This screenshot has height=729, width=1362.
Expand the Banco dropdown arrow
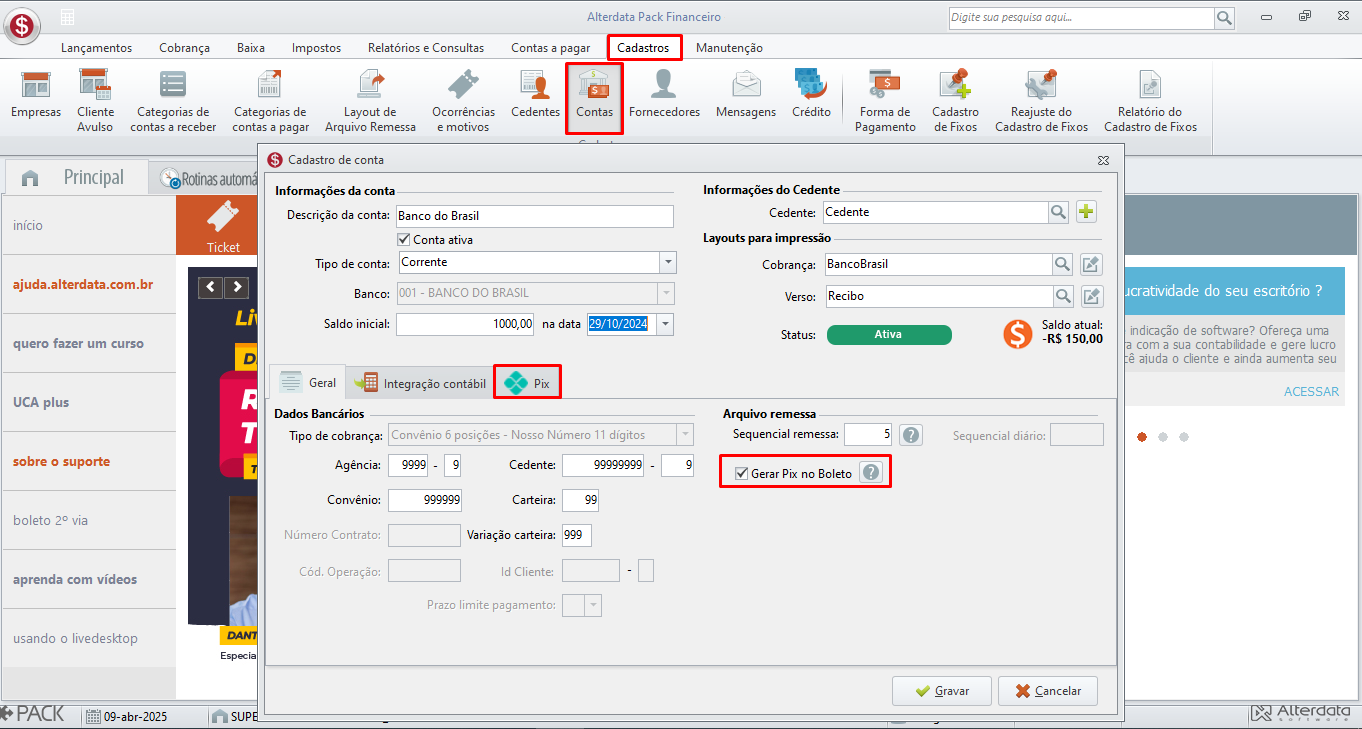[666, 293]
